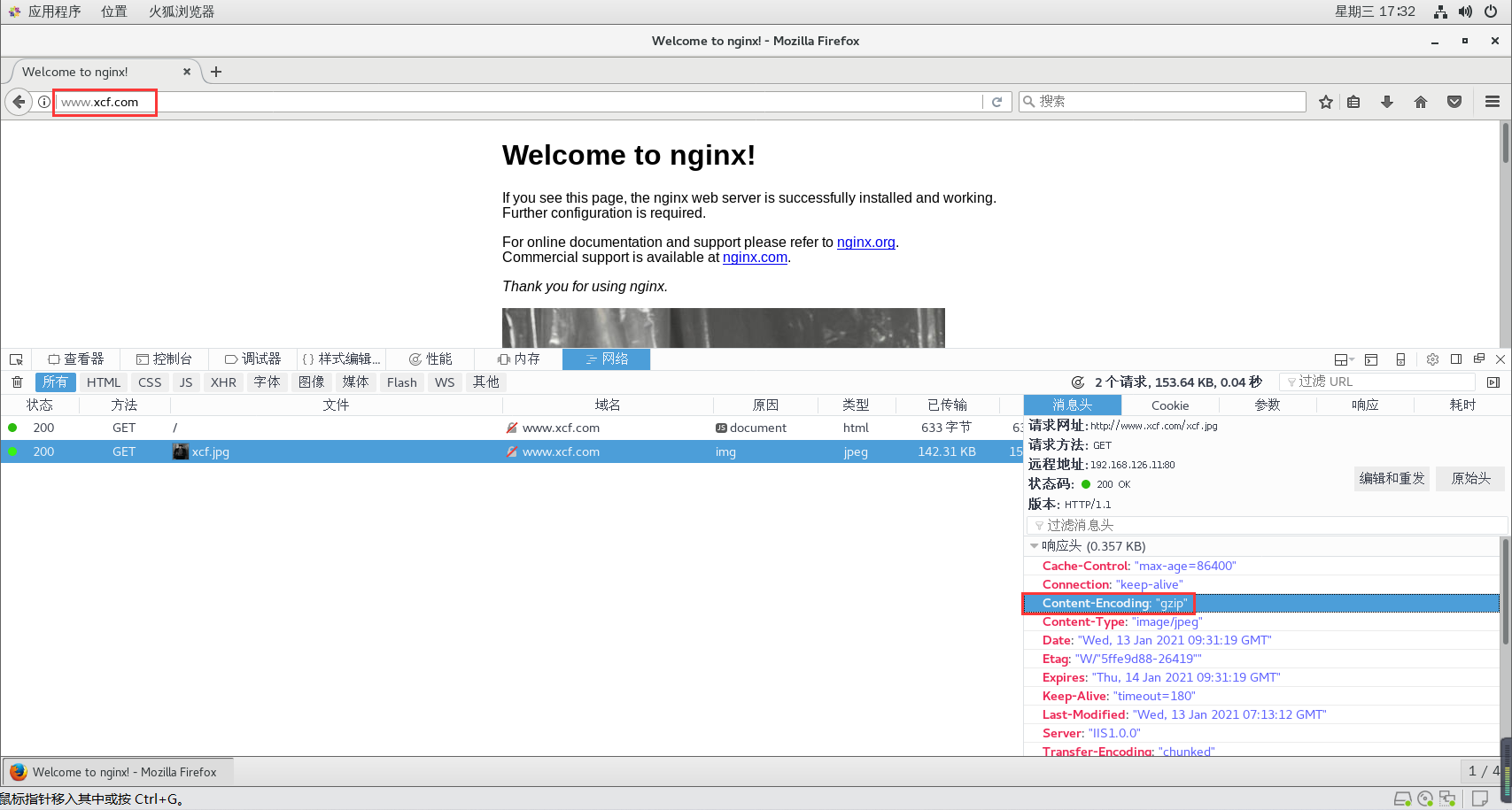
Task: Close the Welcome to nginx! tab
Action: (x=187, y=72)
